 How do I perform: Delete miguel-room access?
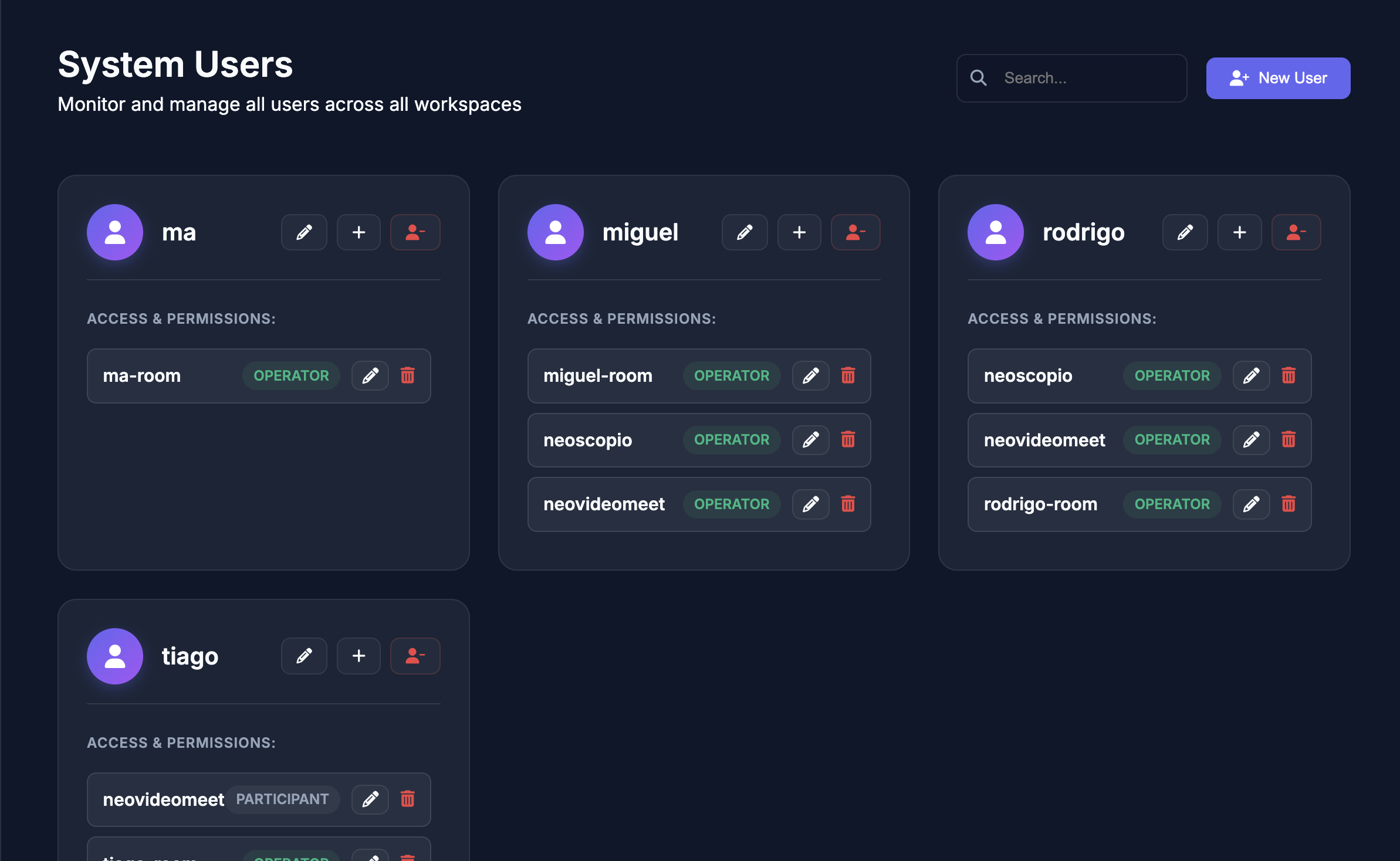point(848,375)
